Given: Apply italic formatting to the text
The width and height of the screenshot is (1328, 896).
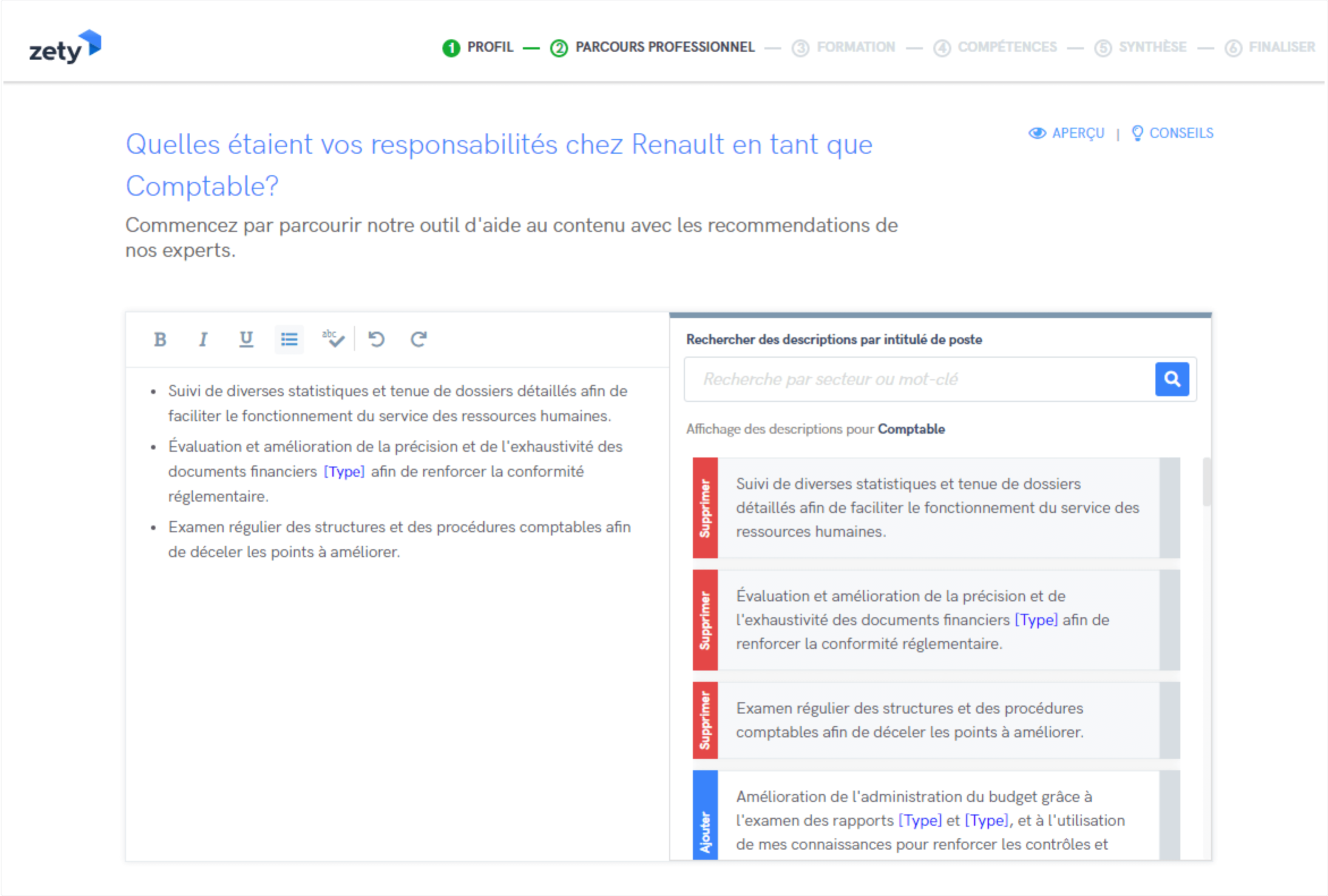Looking at the screenshot, I should pyautogui.click(x=203, y=339).
